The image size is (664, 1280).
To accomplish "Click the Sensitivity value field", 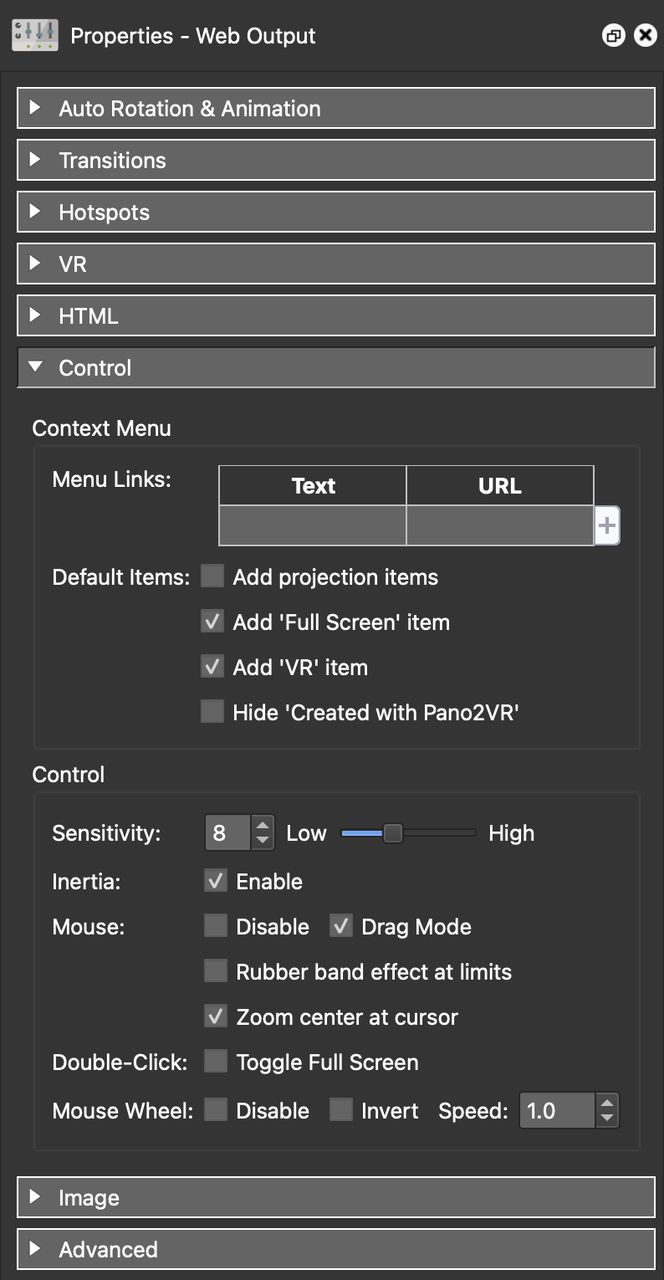I will (228, 832).
